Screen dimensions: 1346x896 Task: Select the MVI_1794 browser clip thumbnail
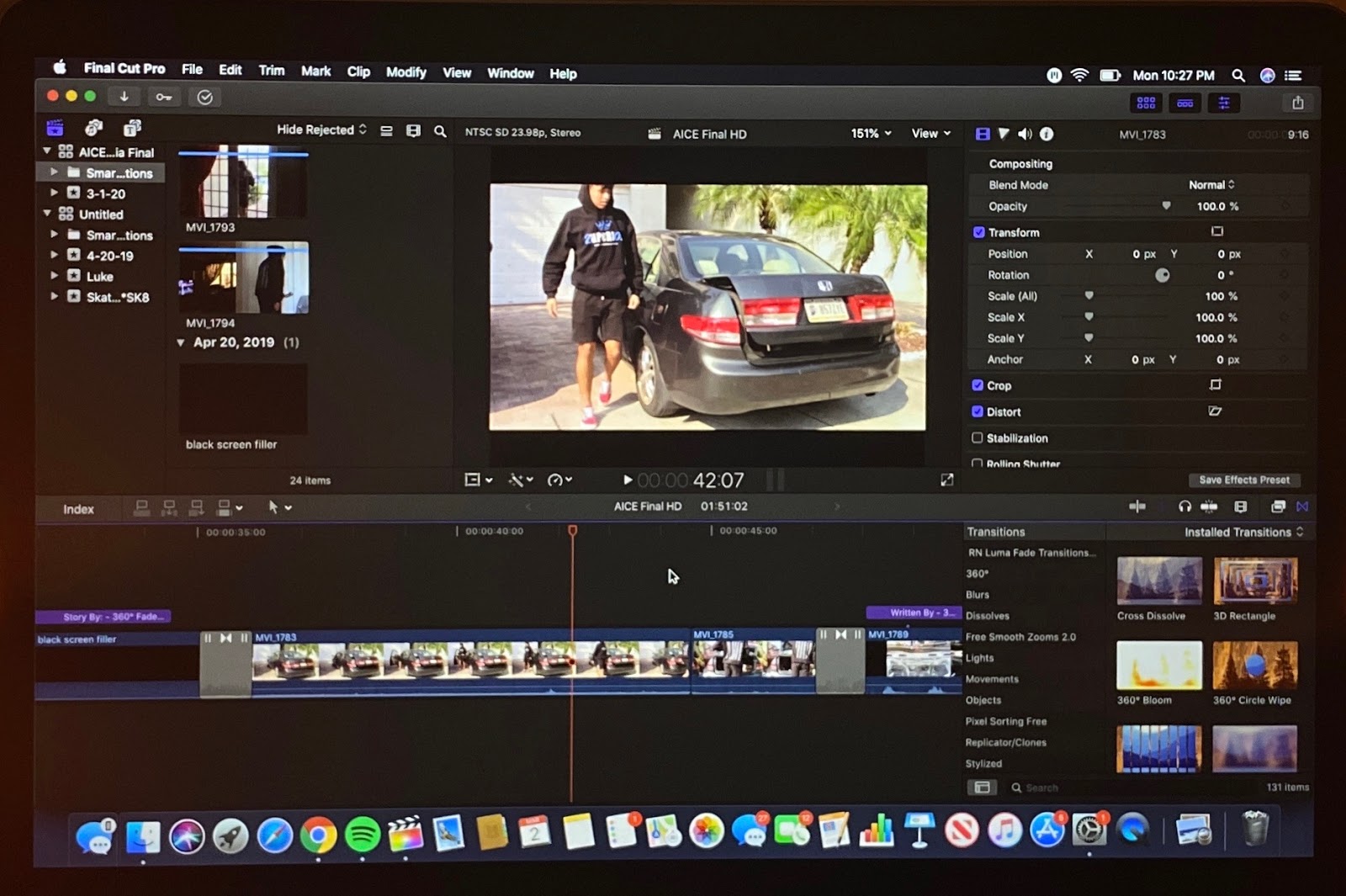click(x=243, y=278)
